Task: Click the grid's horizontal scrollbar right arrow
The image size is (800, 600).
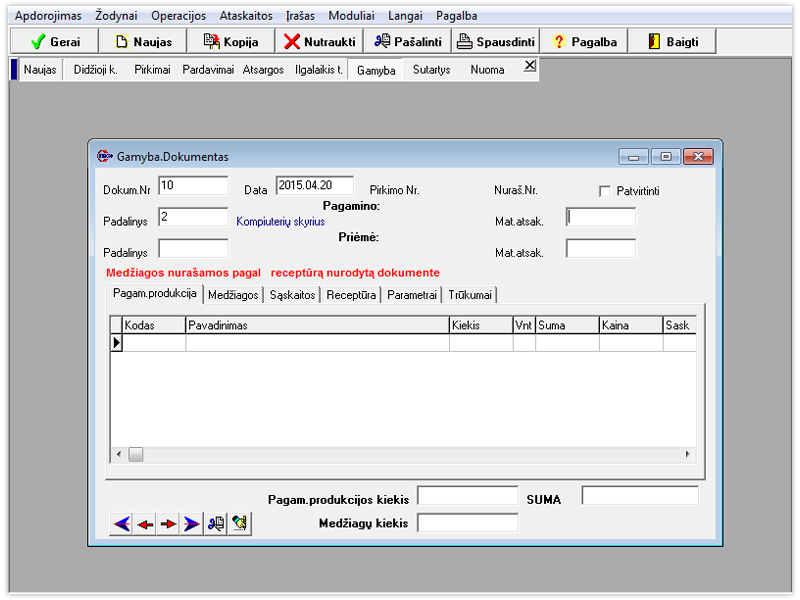Action: [688, 454]
